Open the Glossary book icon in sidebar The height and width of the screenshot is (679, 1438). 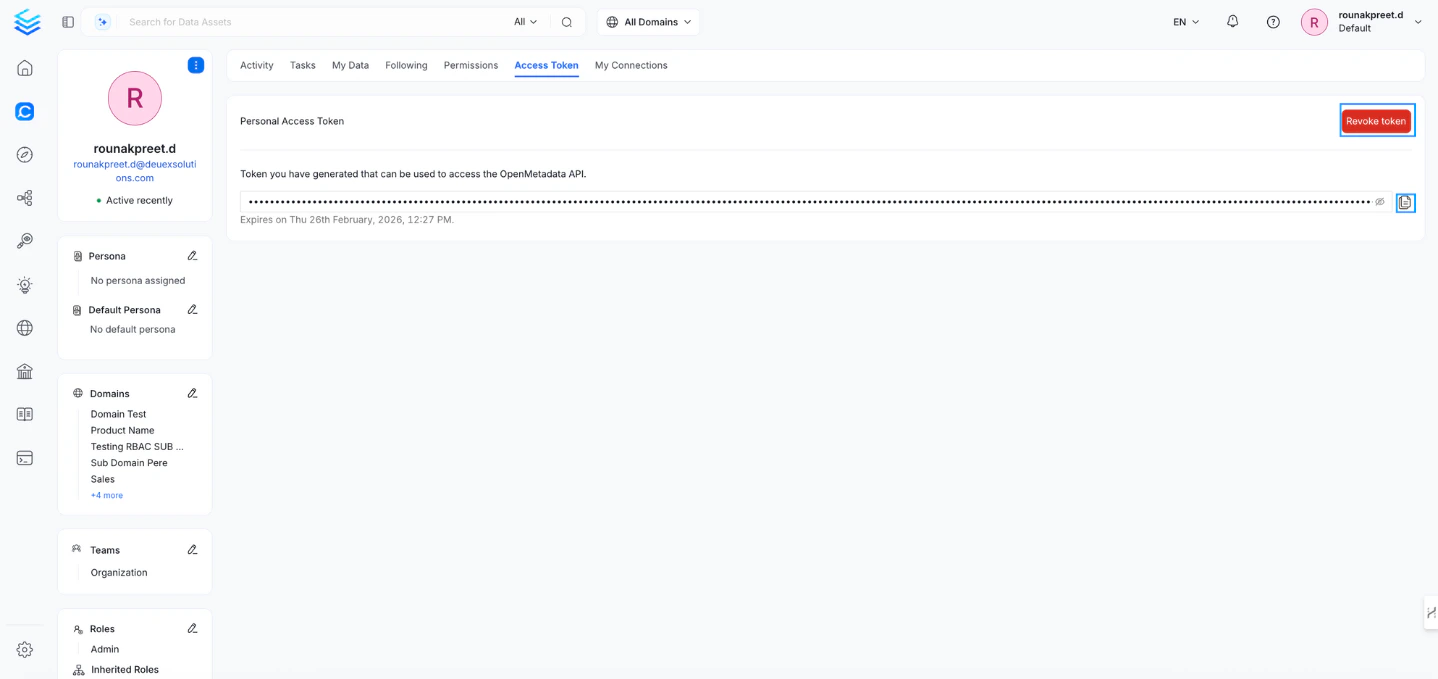click(x=25, y=414)
